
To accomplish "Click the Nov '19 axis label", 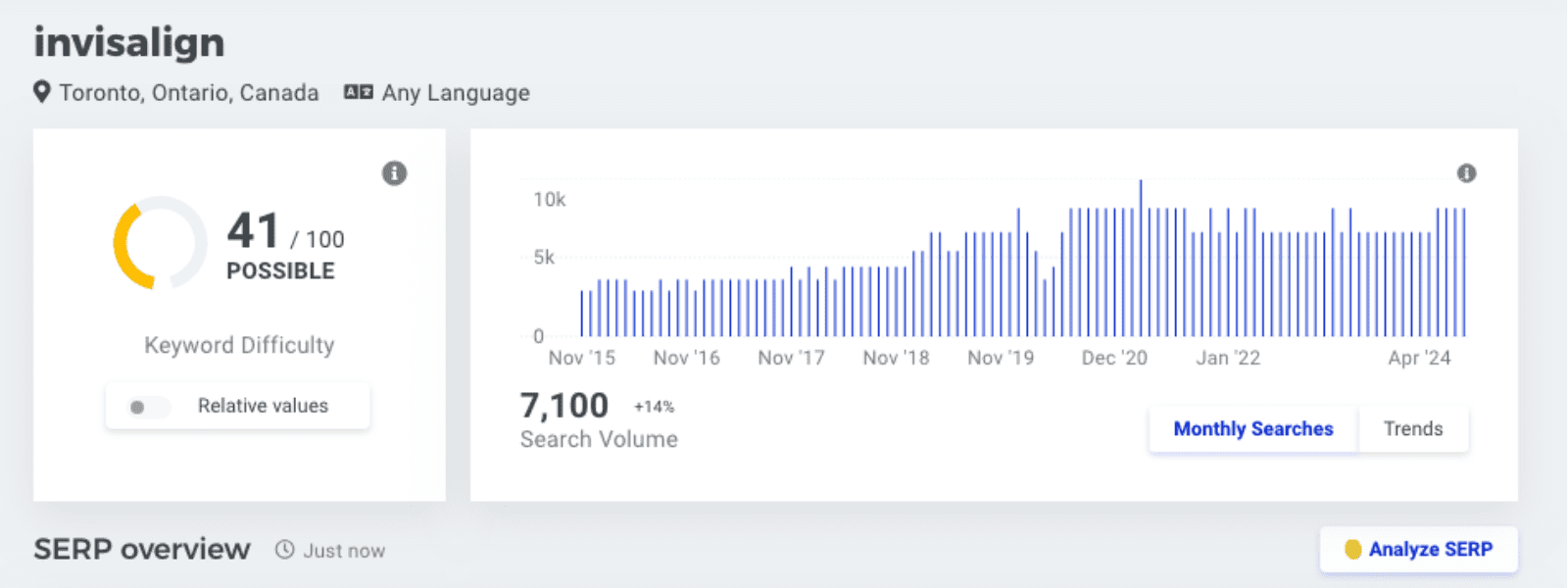I will (1001, 358).
